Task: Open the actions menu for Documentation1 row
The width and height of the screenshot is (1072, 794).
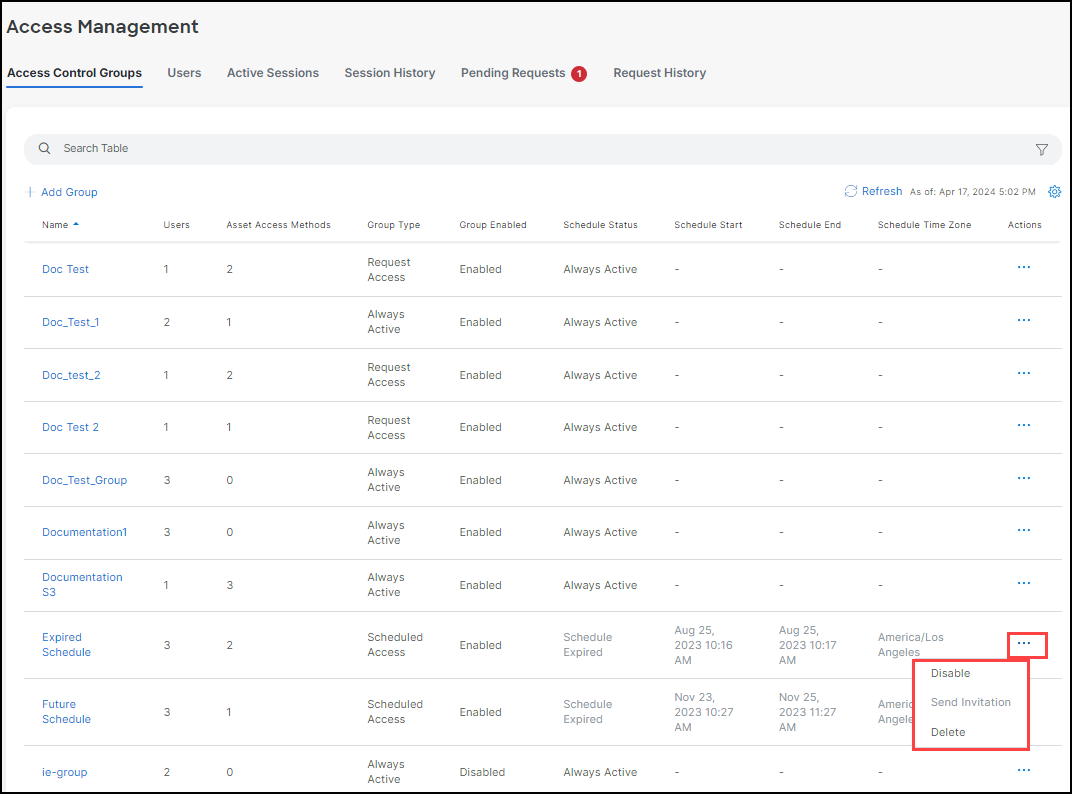Action: pos(1023,530)
